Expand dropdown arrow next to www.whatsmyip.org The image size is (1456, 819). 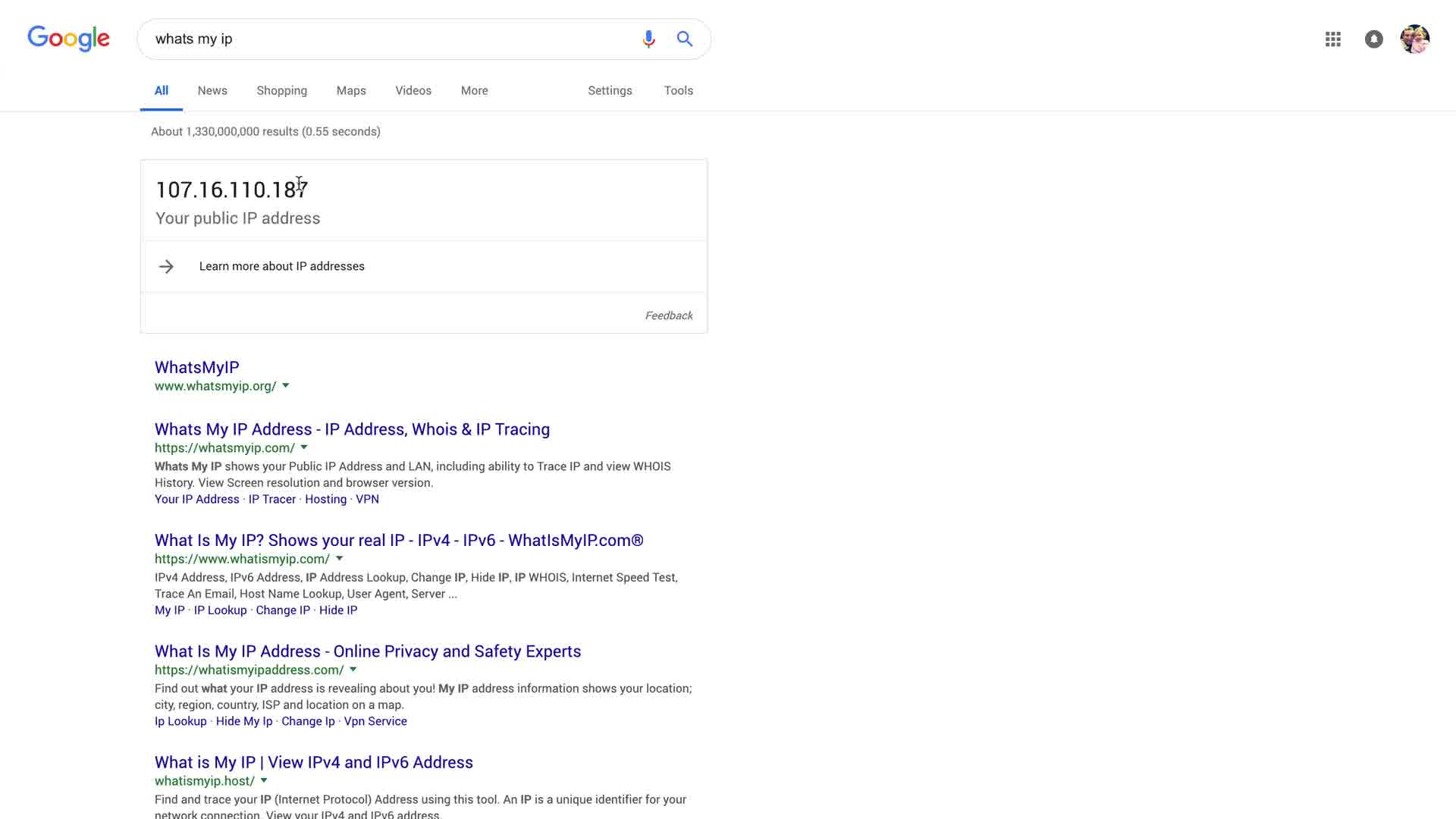coord(286,386)
